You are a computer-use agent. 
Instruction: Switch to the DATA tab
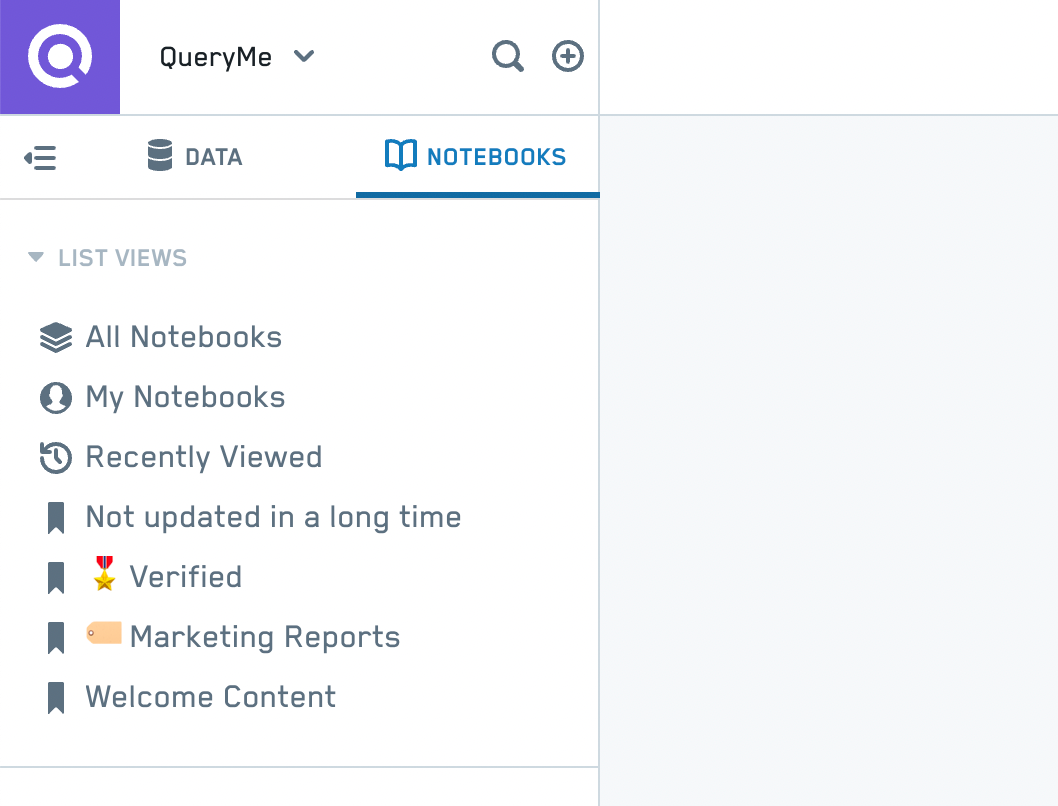195,157
